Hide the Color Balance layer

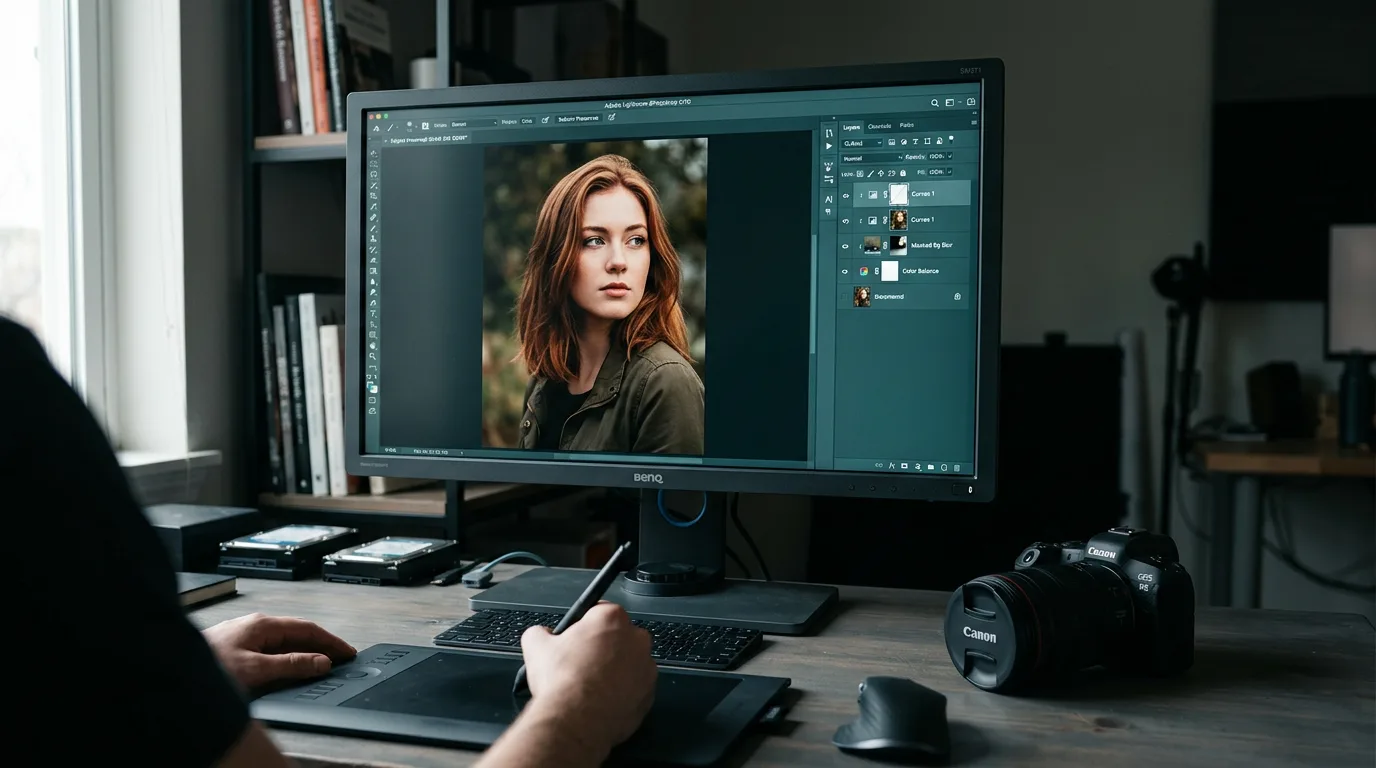coord(845,271)
